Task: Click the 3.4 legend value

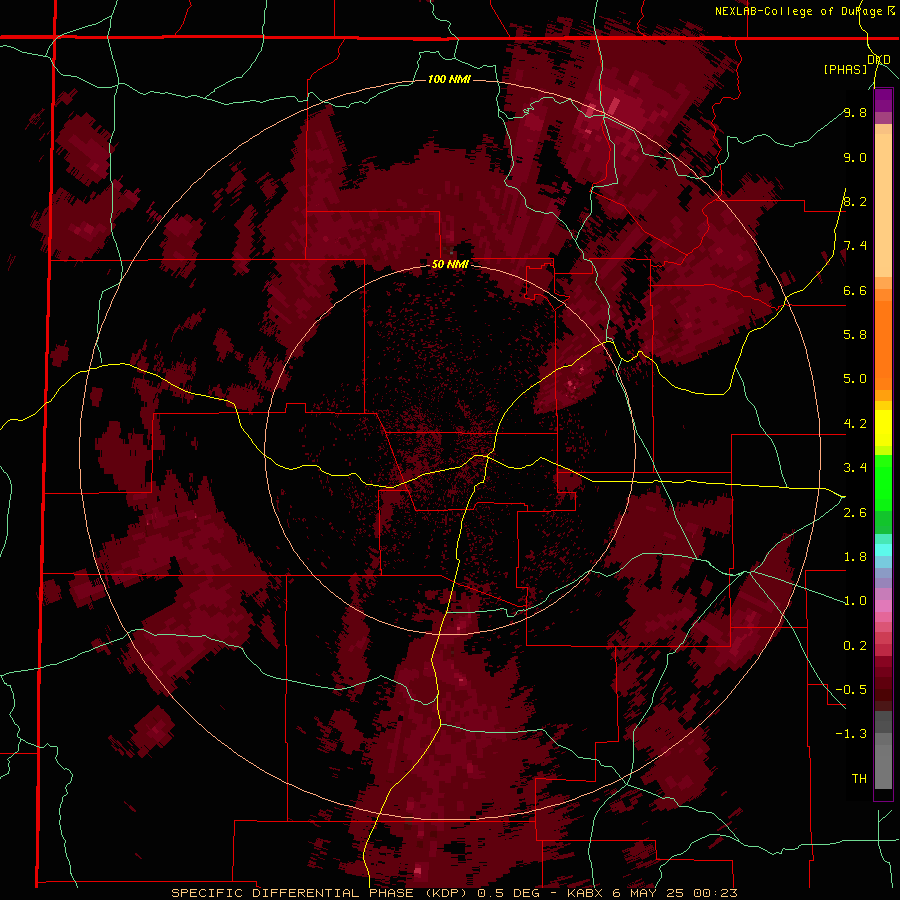Action: (855, 468)
